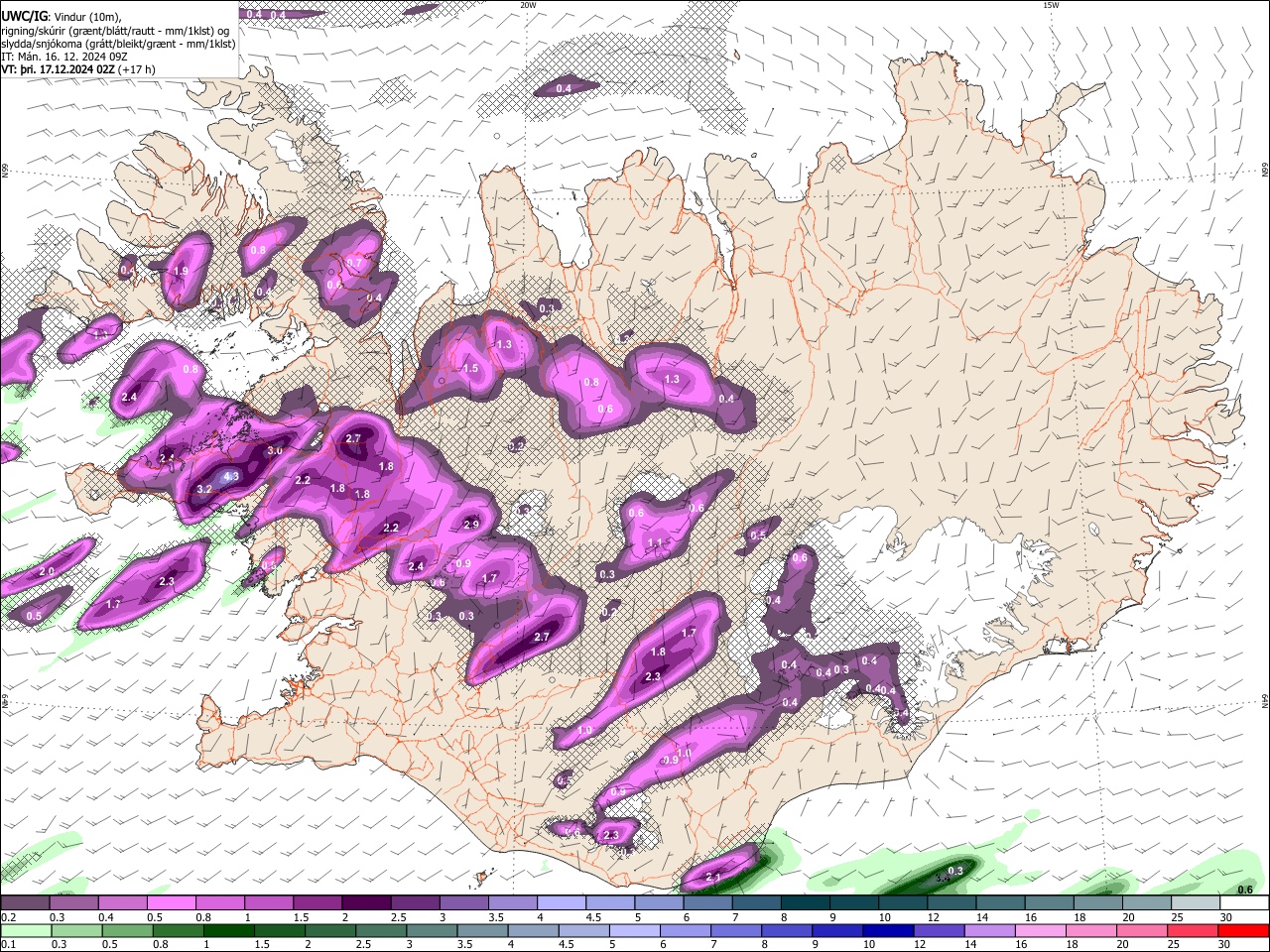Image resolution: width=1270 pixels, height=952 pixels.
Task: Click the '0.2' label of the top legend row
Action: tap(7, 917)
